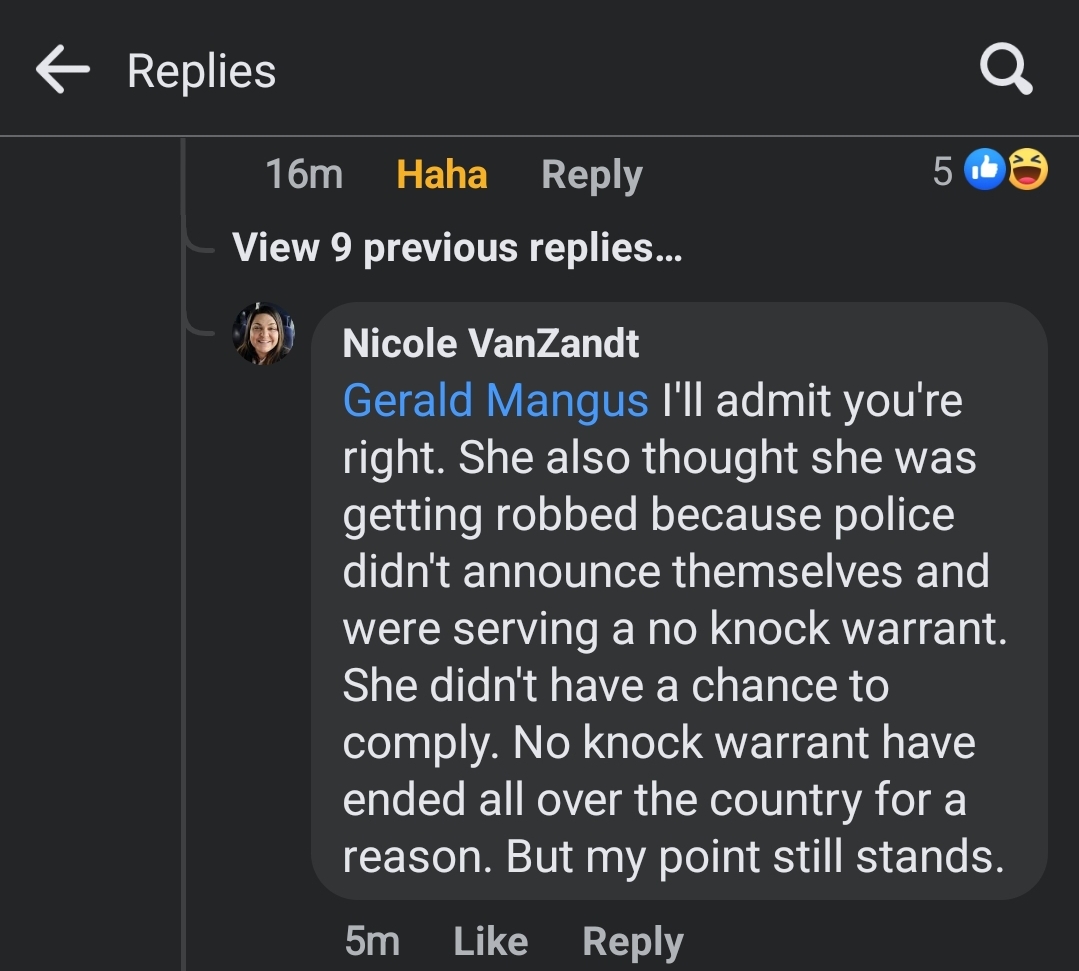Click the text line 'She didn't have a chance to'
The width and height of the screenshot is (1079, 971).
pos(616,686)
